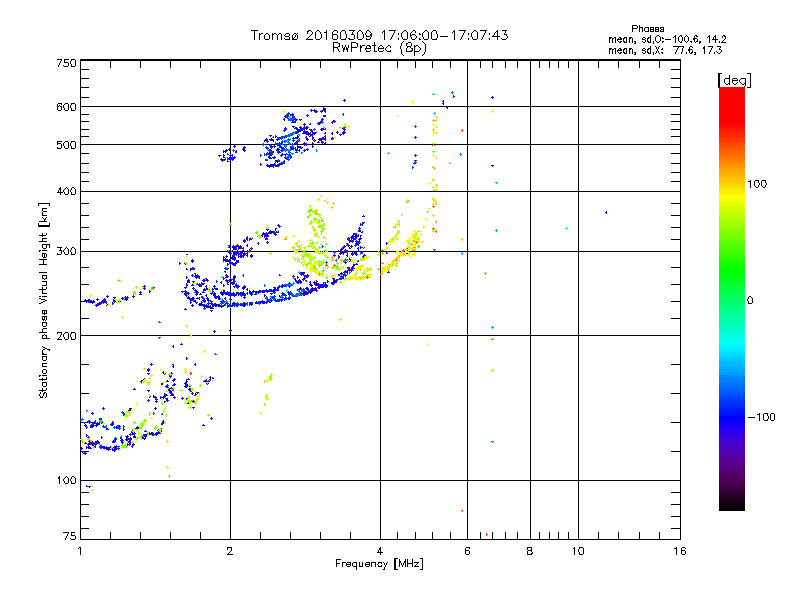
Task: Click the y-axis tick label '400'
Action: 66,191
